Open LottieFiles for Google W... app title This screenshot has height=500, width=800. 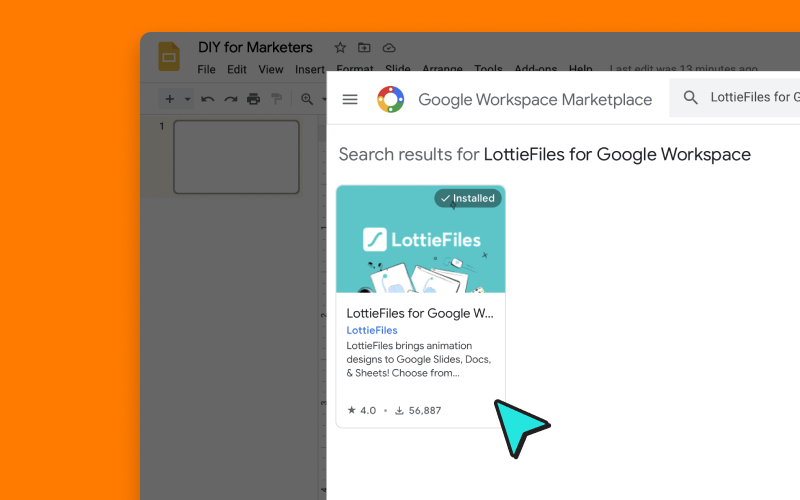pos(420,313)
